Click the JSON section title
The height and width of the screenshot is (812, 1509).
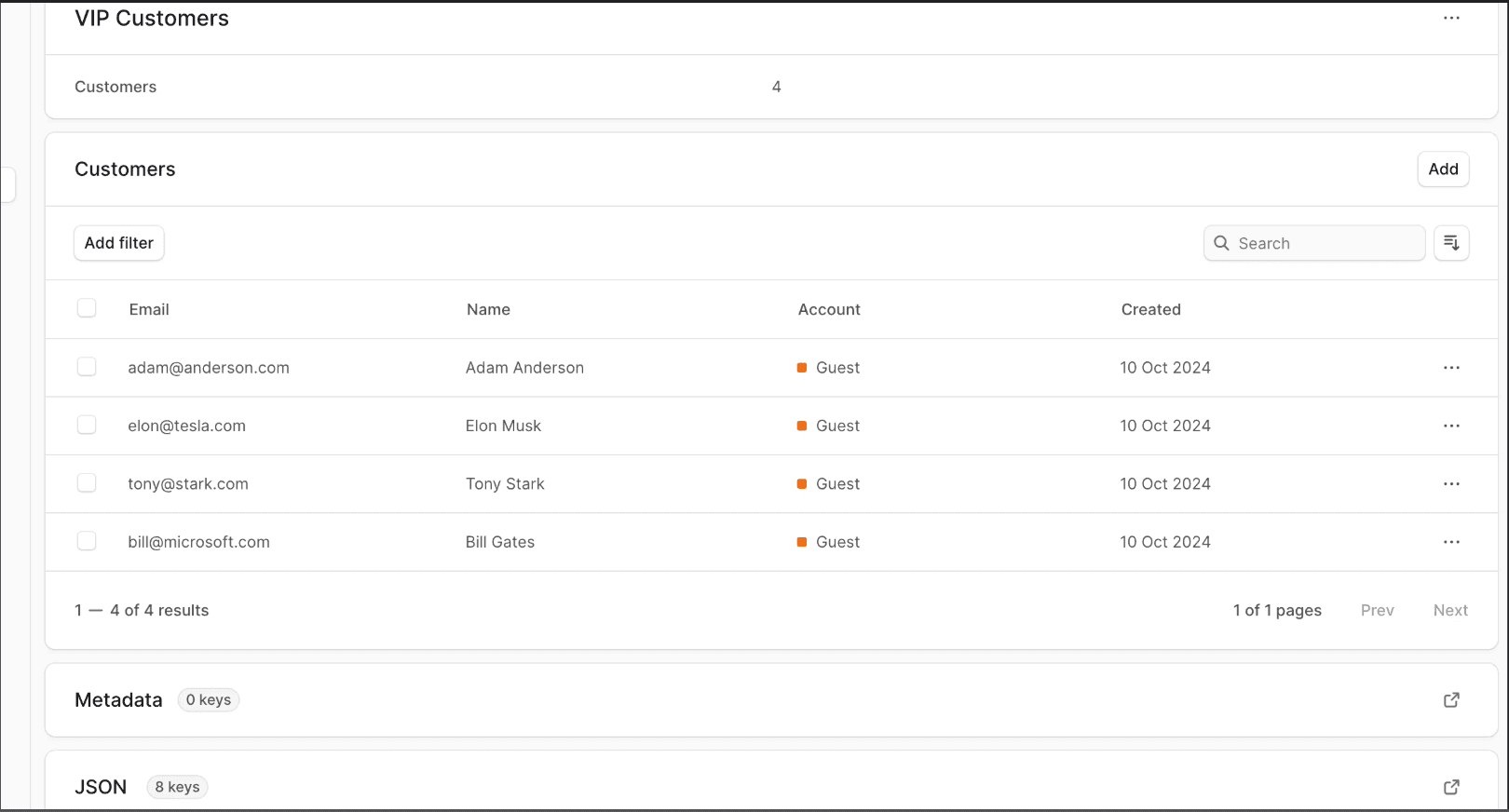point(101,788)
